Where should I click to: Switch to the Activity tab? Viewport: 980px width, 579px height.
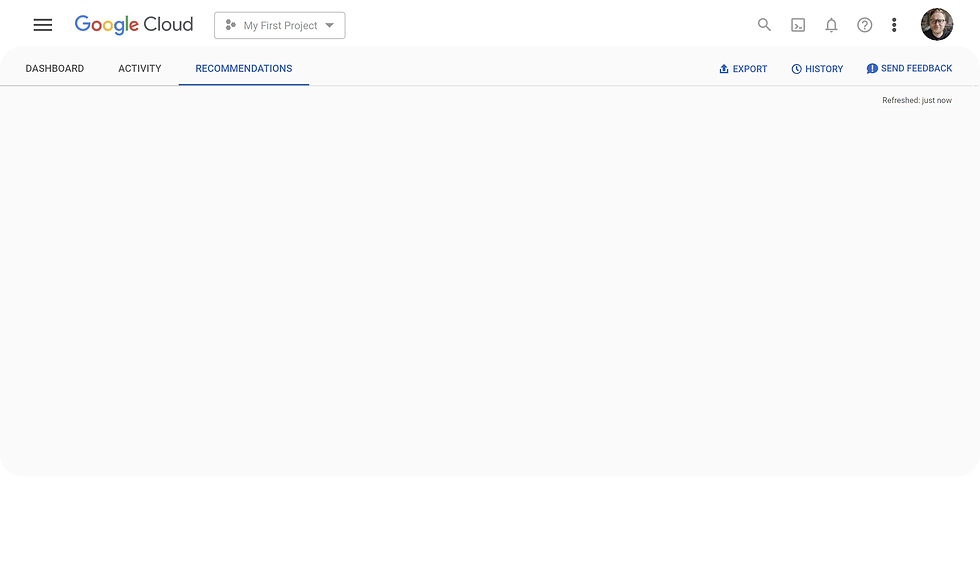[x=140, y=69]
